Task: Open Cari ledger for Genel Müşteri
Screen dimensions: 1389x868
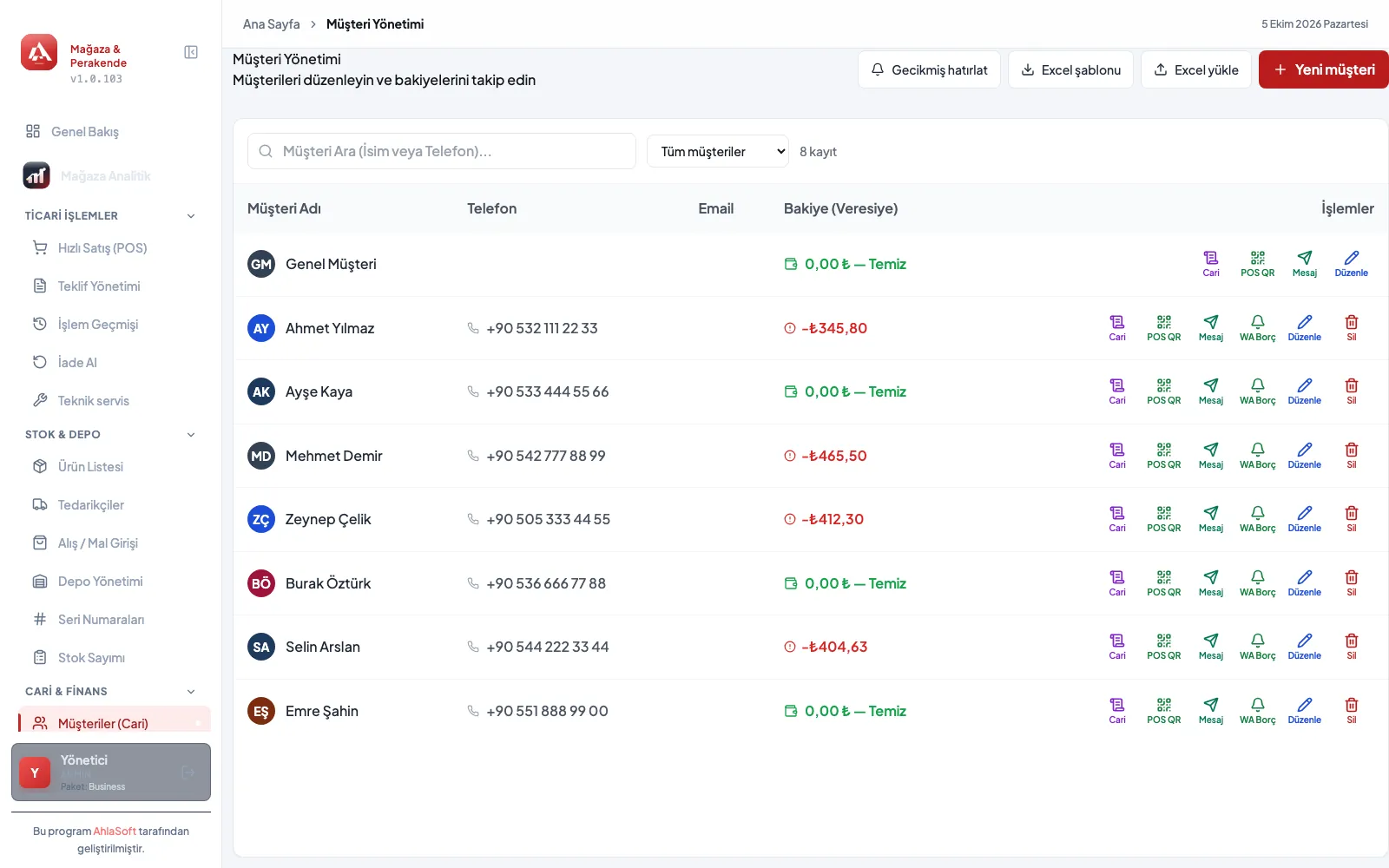Action: click(x=1211, y=264)
